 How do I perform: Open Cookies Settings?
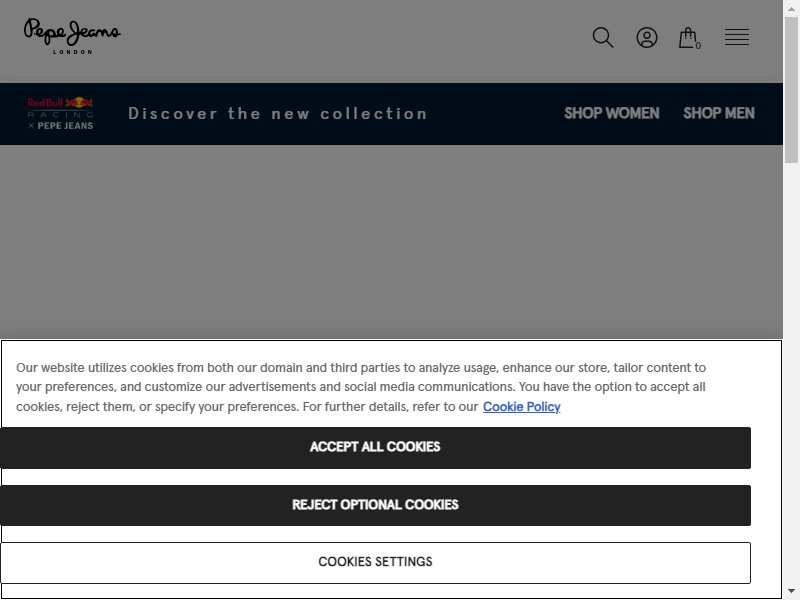[x=375, y=562]
